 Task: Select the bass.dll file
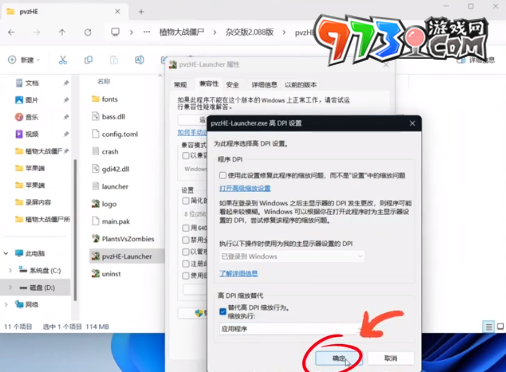tap(108, 116)
